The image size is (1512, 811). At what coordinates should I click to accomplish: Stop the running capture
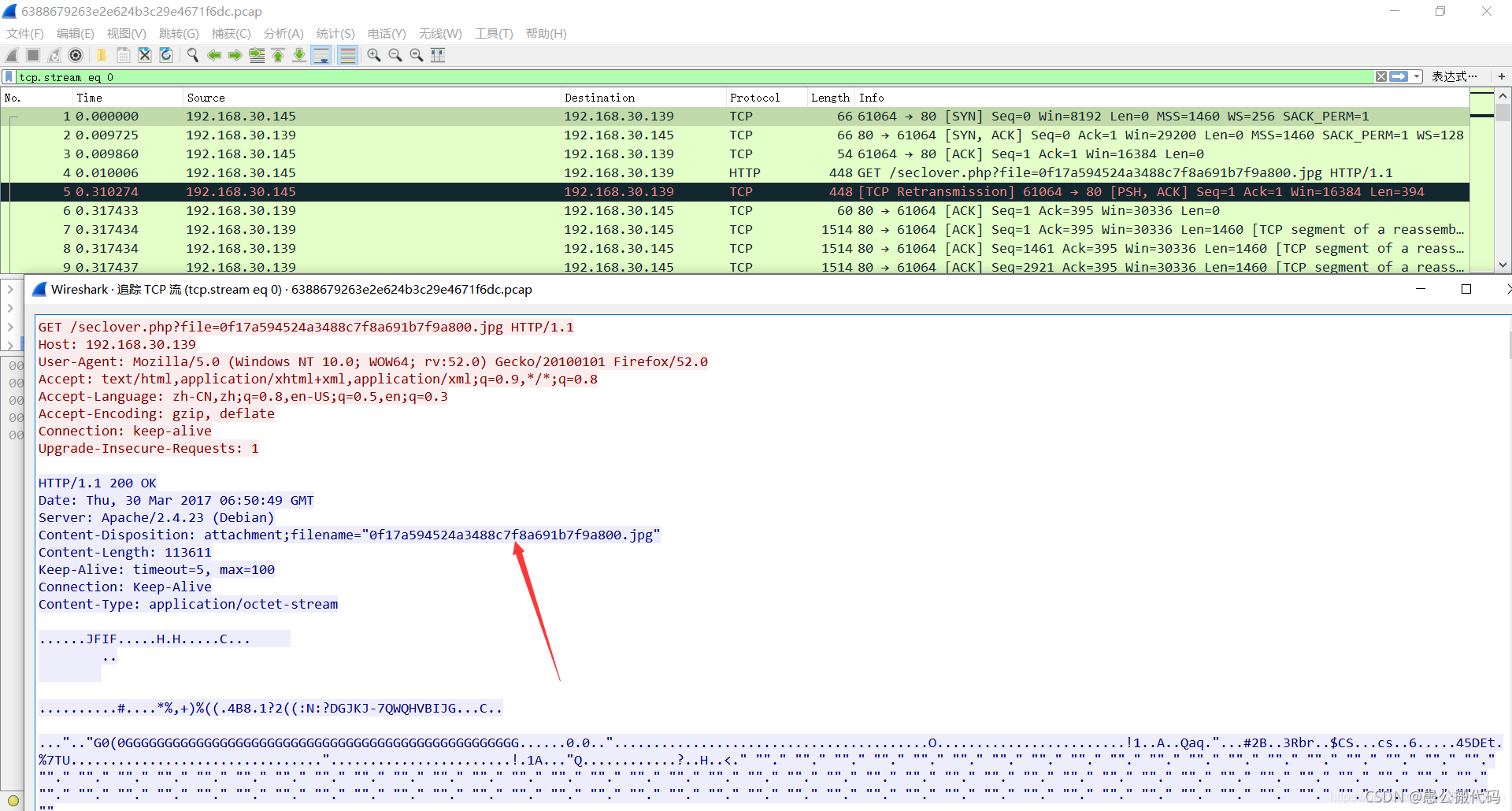tap(33, 55)
